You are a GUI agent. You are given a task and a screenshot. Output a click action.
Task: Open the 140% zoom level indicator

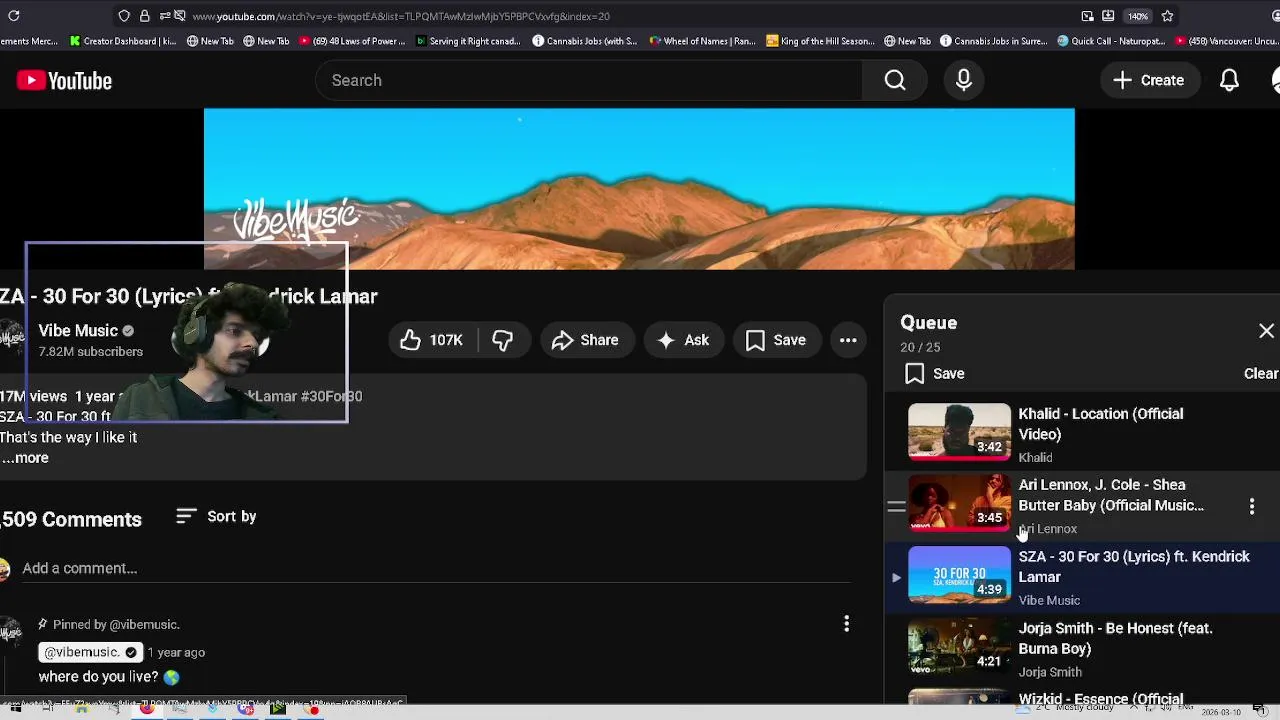pos(1138,16)
